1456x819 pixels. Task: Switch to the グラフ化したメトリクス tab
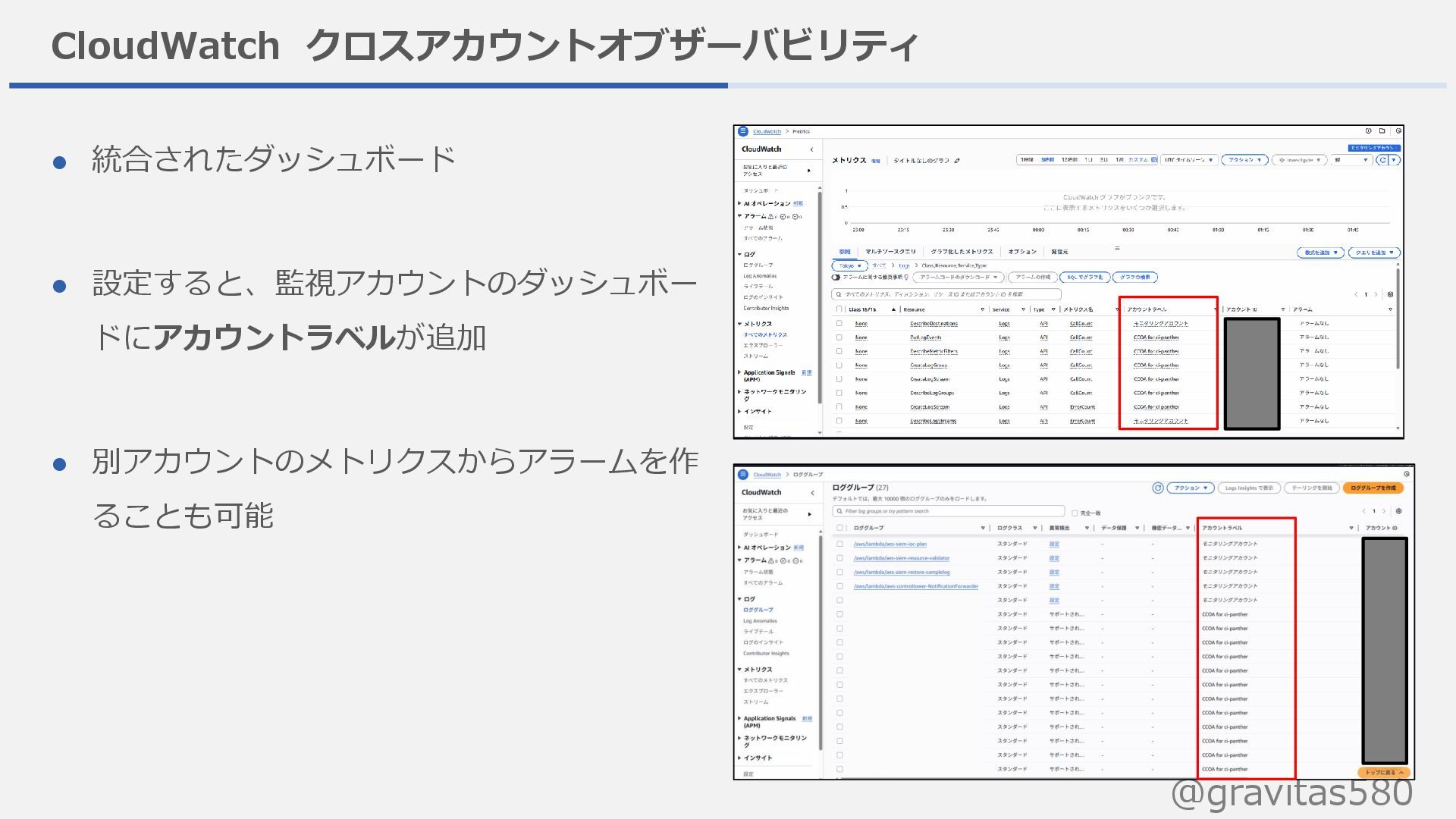coord(961,252)
